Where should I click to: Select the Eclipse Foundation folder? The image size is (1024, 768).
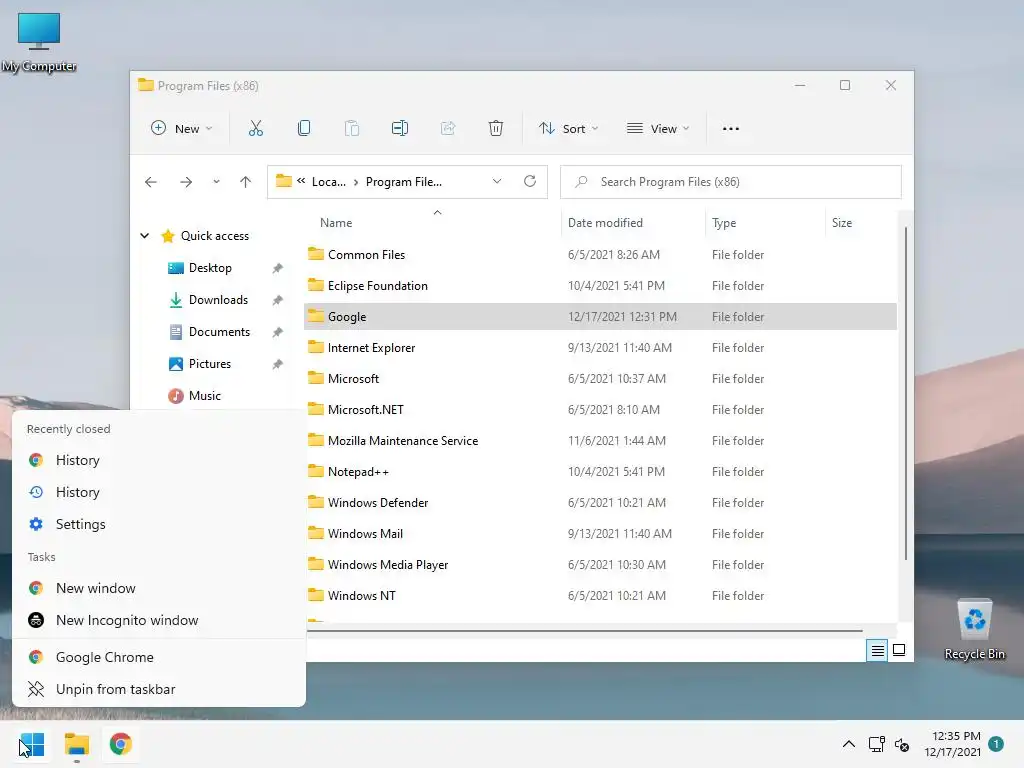pyautogui.click(x=600, y=285)
